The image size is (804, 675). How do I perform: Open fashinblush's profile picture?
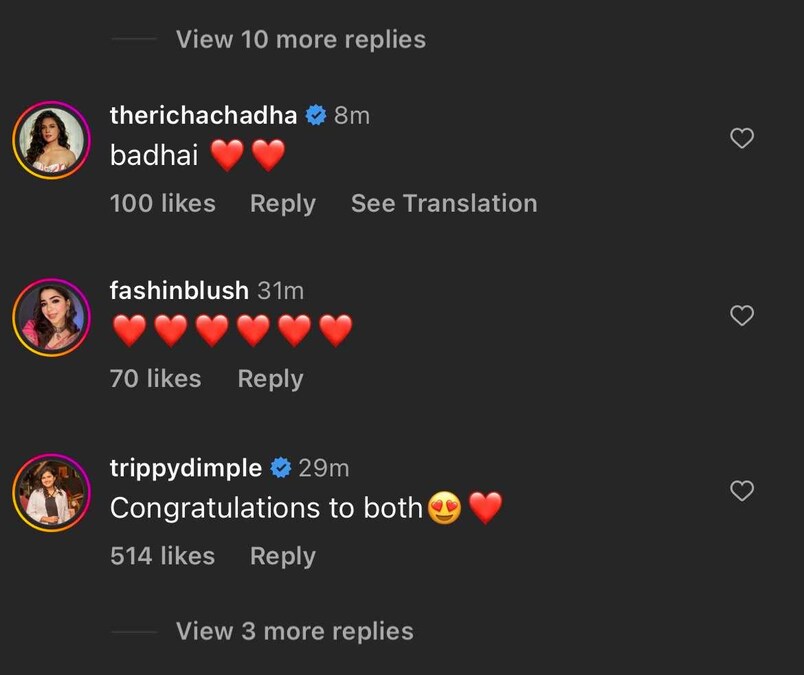[51, 316]
